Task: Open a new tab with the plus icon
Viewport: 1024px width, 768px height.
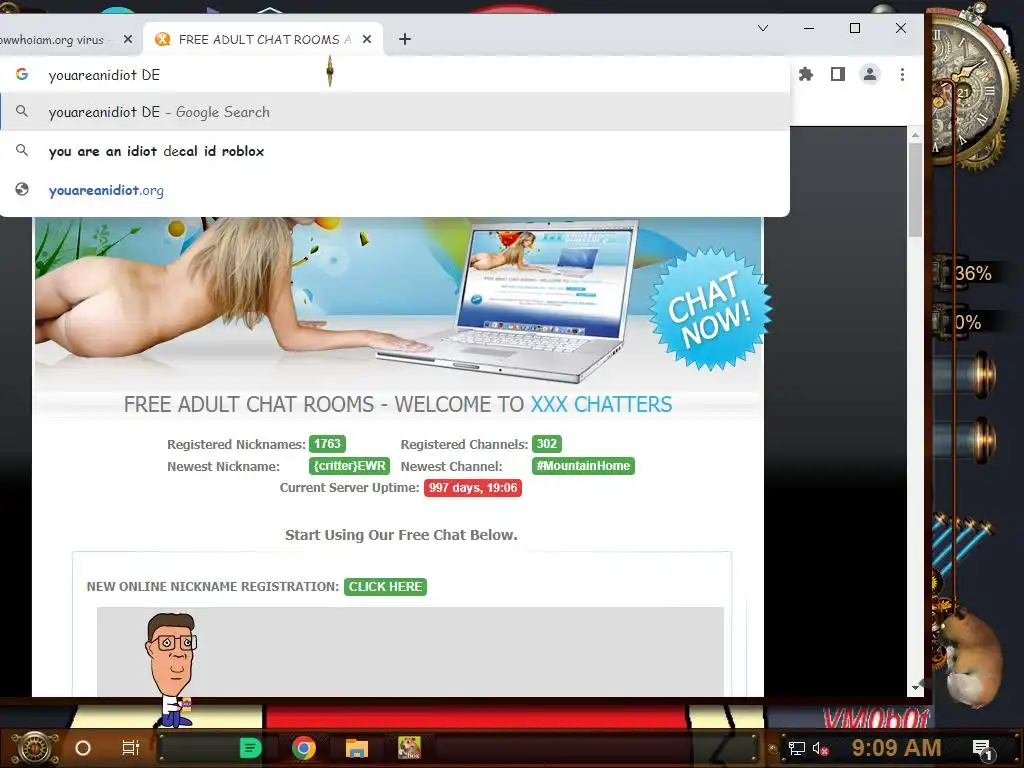Action: tap(405, 39)
